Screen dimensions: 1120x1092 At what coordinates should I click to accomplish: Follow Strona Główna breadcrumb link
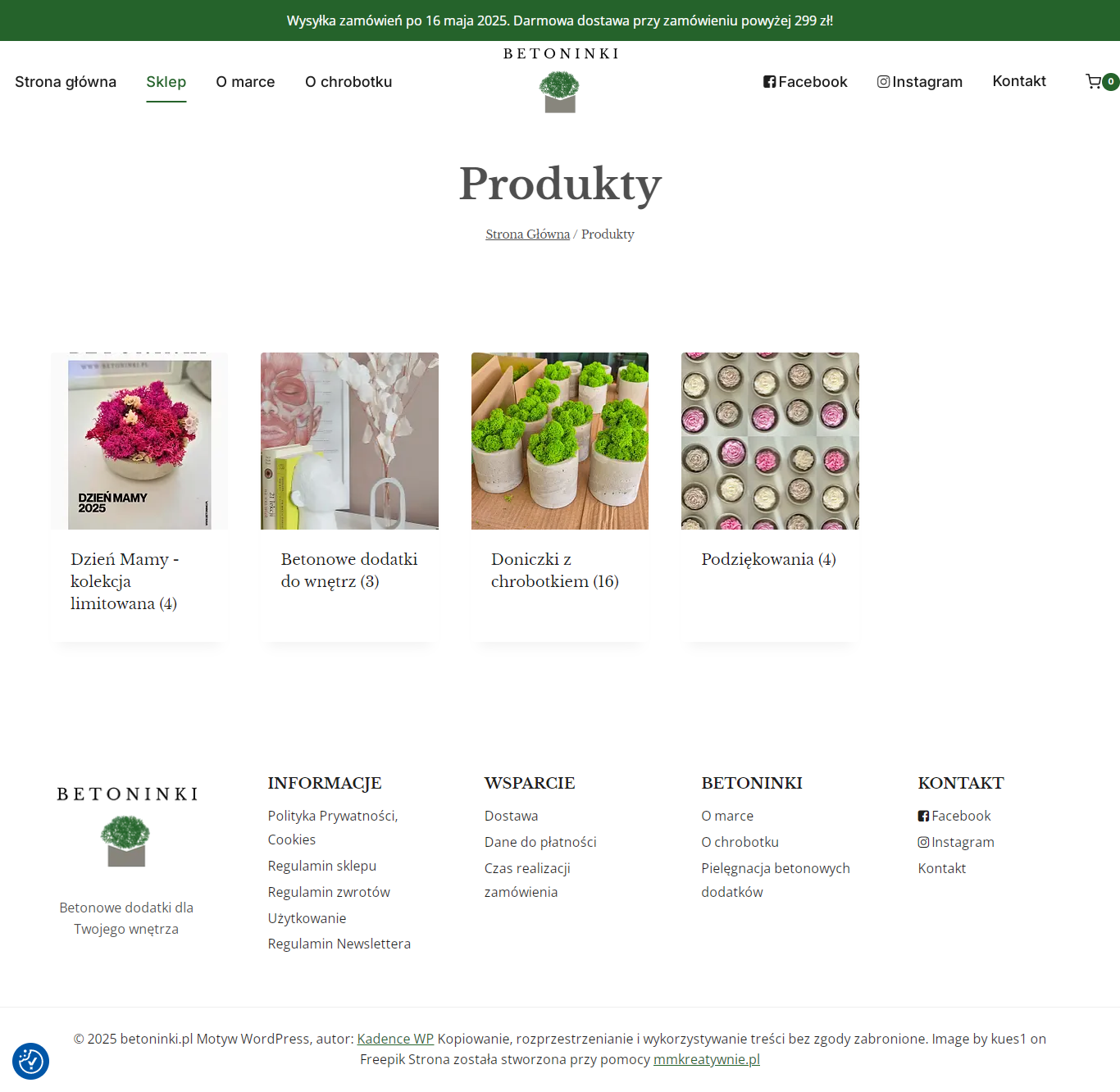pos(527,234)
